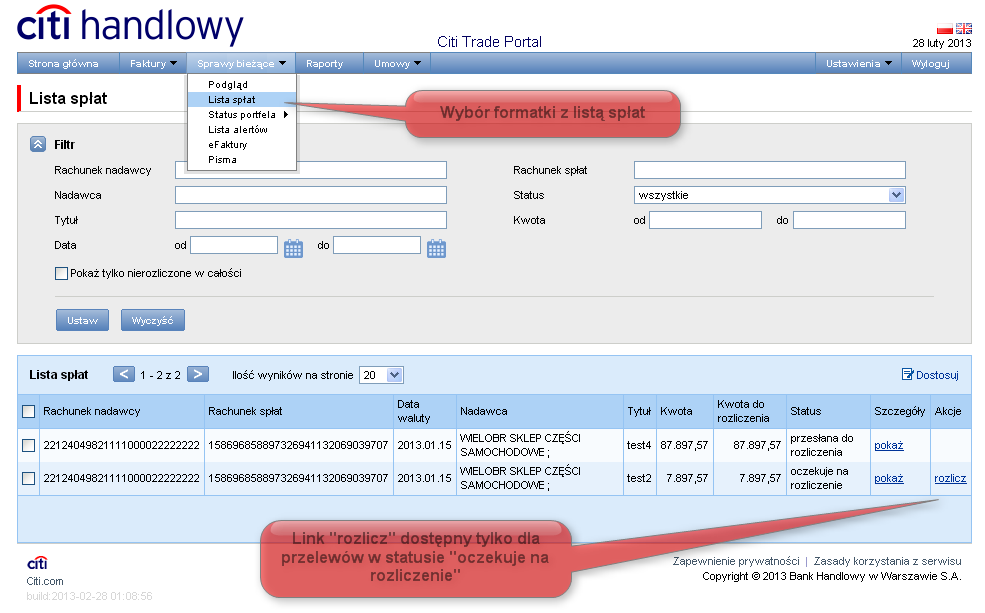Click the 'Data waluty' column header

[x=425, y=411]
